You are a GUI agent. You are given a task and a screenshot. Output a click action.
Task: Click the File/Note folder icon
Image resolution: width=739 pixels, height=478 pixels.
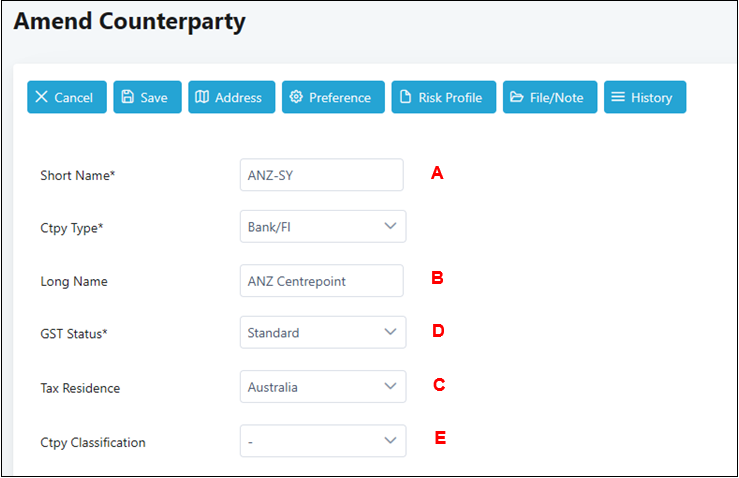click(517, 97)
